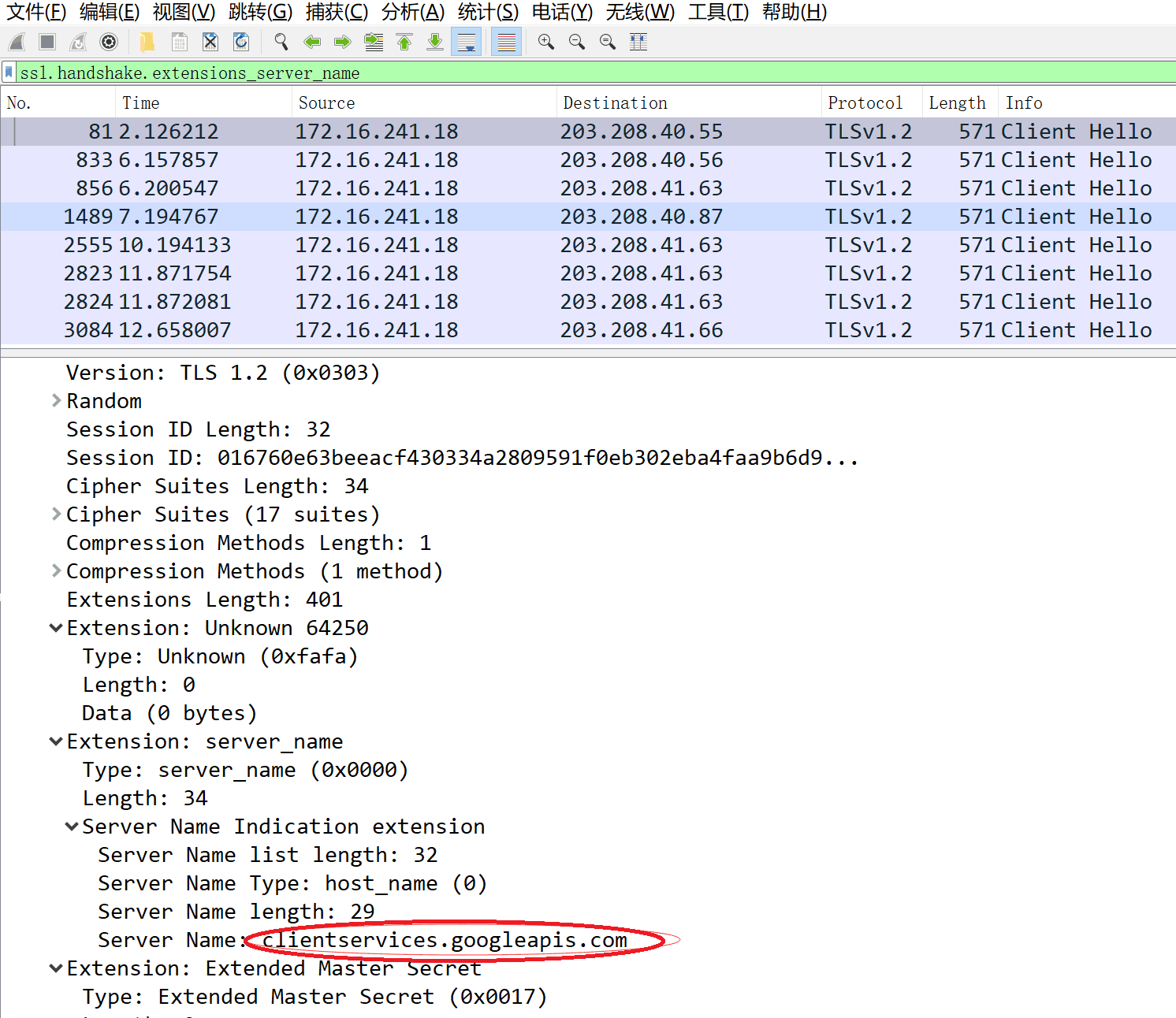Screen dimensions: 1176x1018
Task: Click the resize columns icon
Action: coord(638,42)
